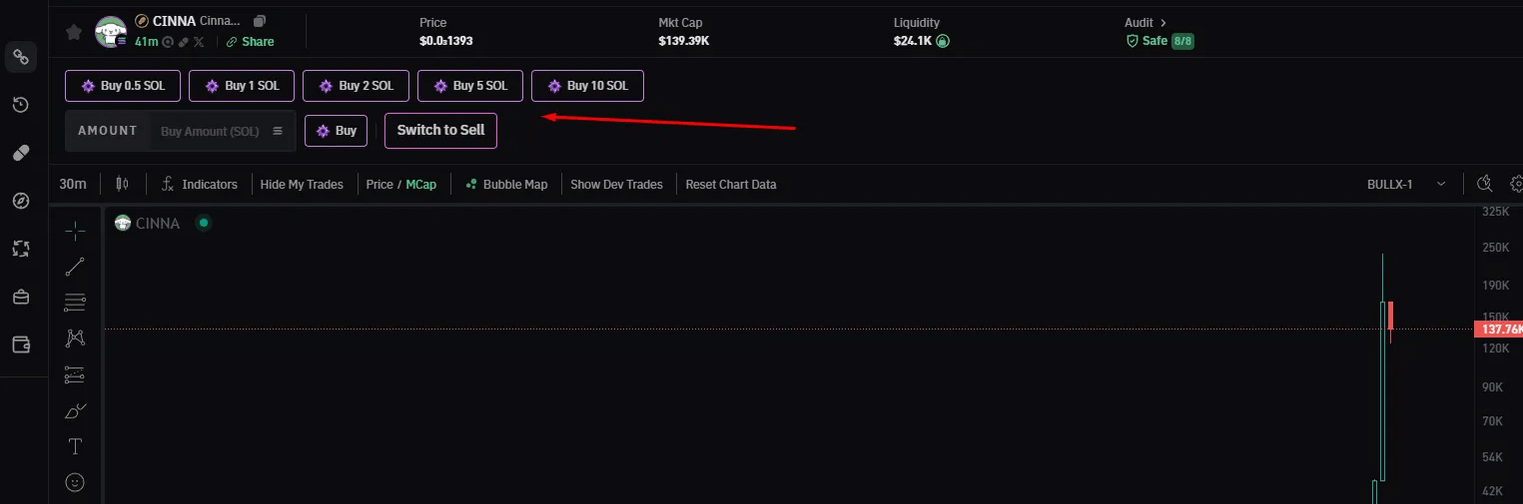Open the candlestick chart type icon
The height and width of the screenshot is (504, 1523).
click(x=123, y=184)
